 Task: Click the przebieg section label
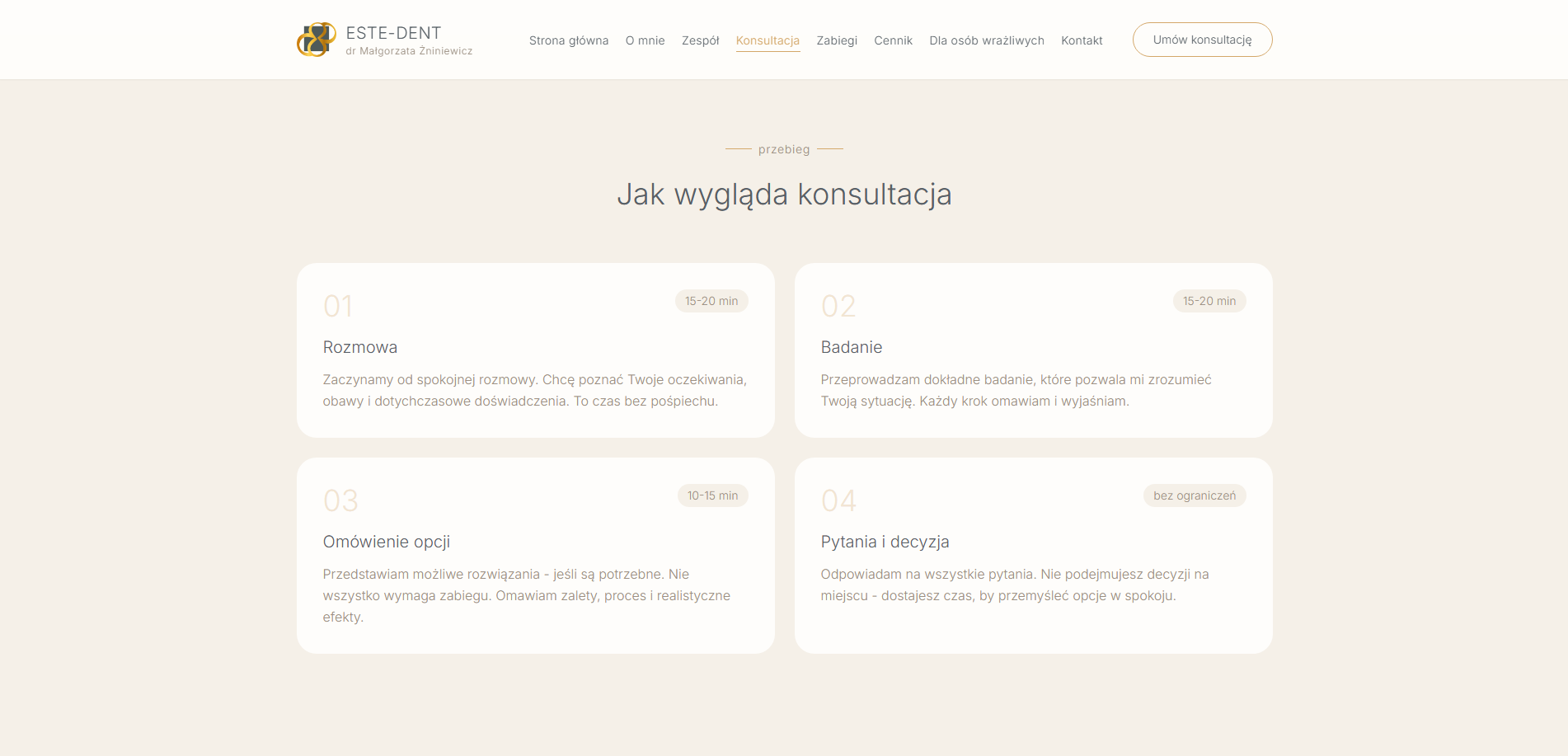(784, 149)
